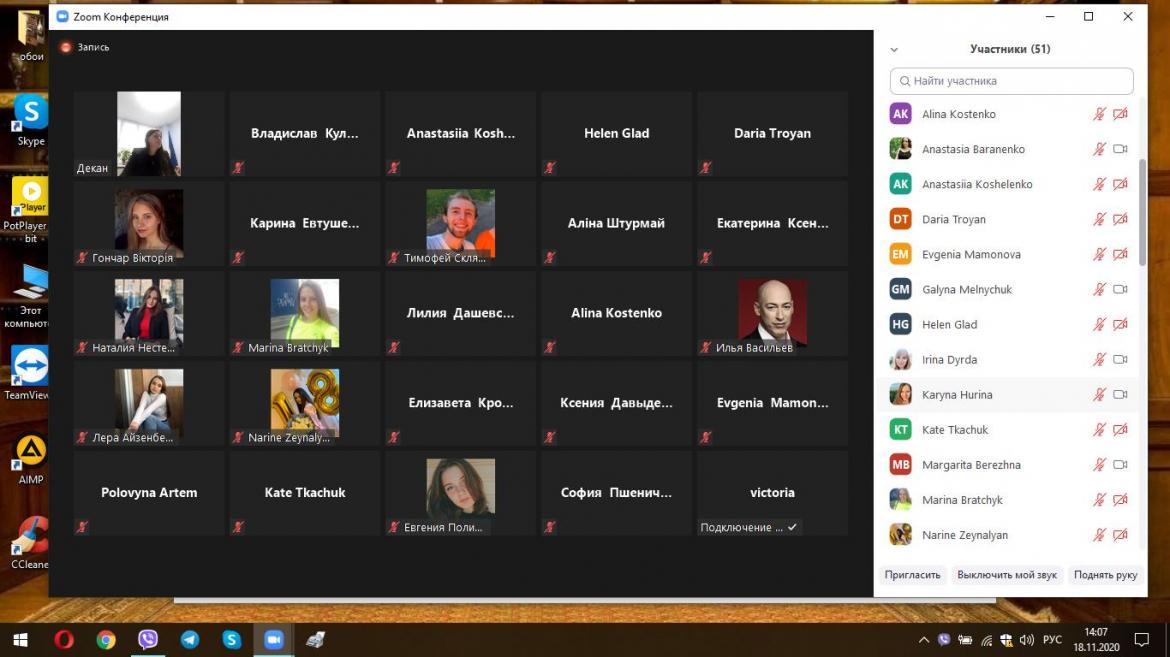Click muted mic icon beside Helen Glad
The height and width of the screenshot is (657, 1170).
pyautogui.click(x=1099, y=324)
